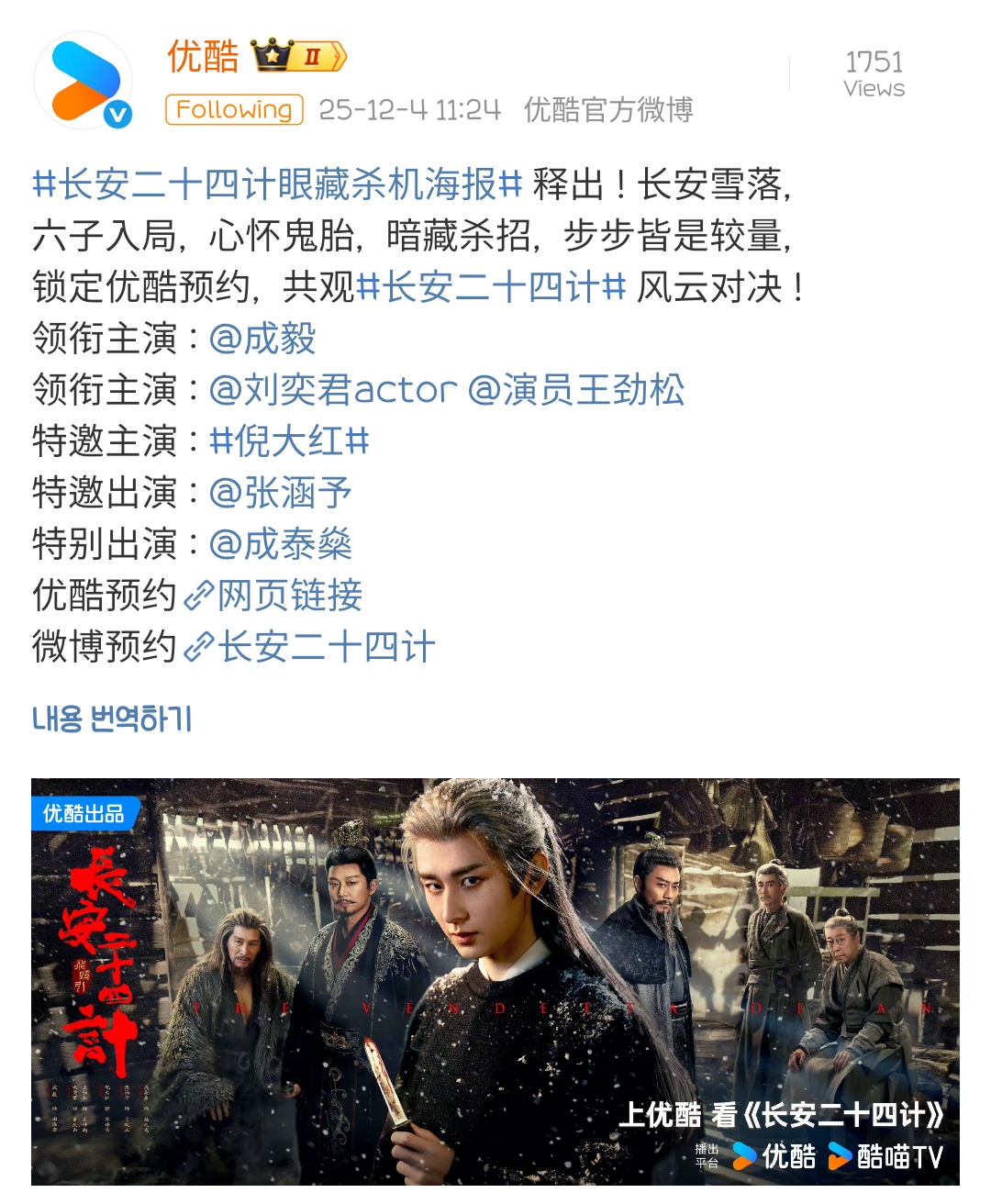This screenshot has height=1204, width=991.
Task: Click the link icon beside 网页链接
Action: pyautogui.click(x=199, y=596)
